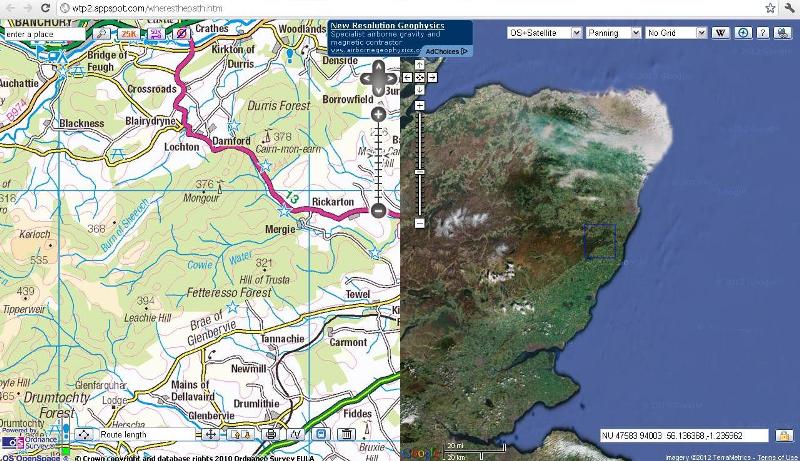Show the route elevation profile graph icon
The image size is (800, 461).
[x=296, y=434]
